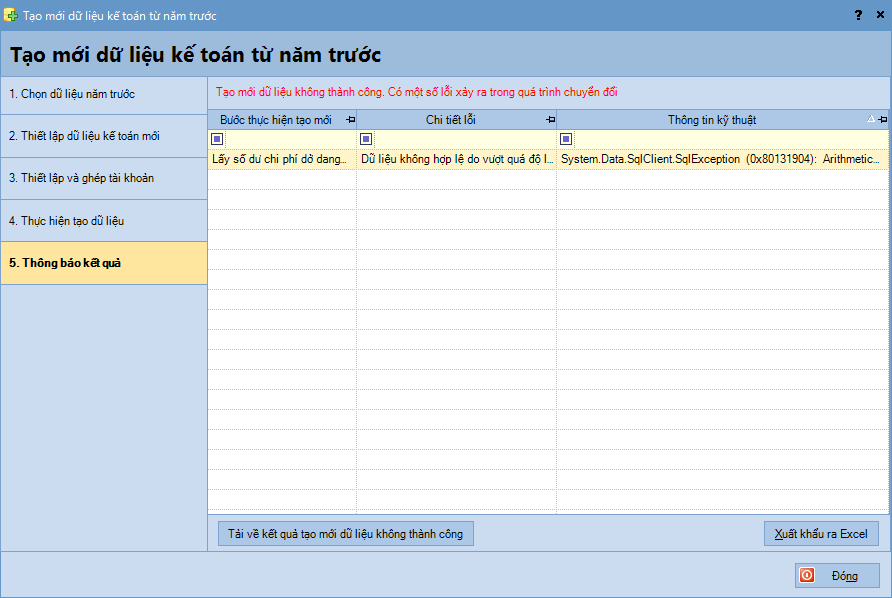Click heading 'Tạo mới dữ liệu kế toán từ năm trước'
This screenshot has width=892, height=598.
tap(195, 55)
